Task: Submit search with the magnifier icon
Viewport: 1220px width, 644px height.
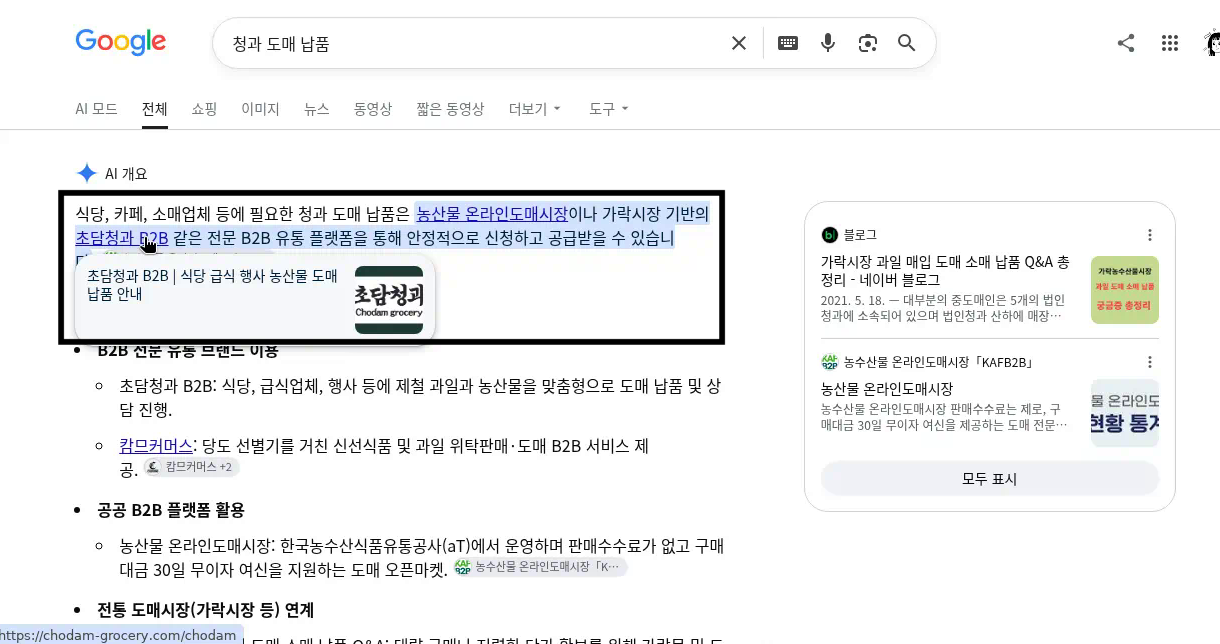Action: 906,43
